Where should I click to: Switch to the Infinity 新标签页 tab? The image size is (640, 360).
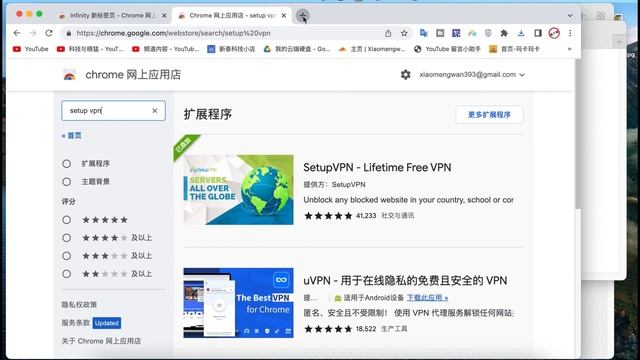coord(112,16)
